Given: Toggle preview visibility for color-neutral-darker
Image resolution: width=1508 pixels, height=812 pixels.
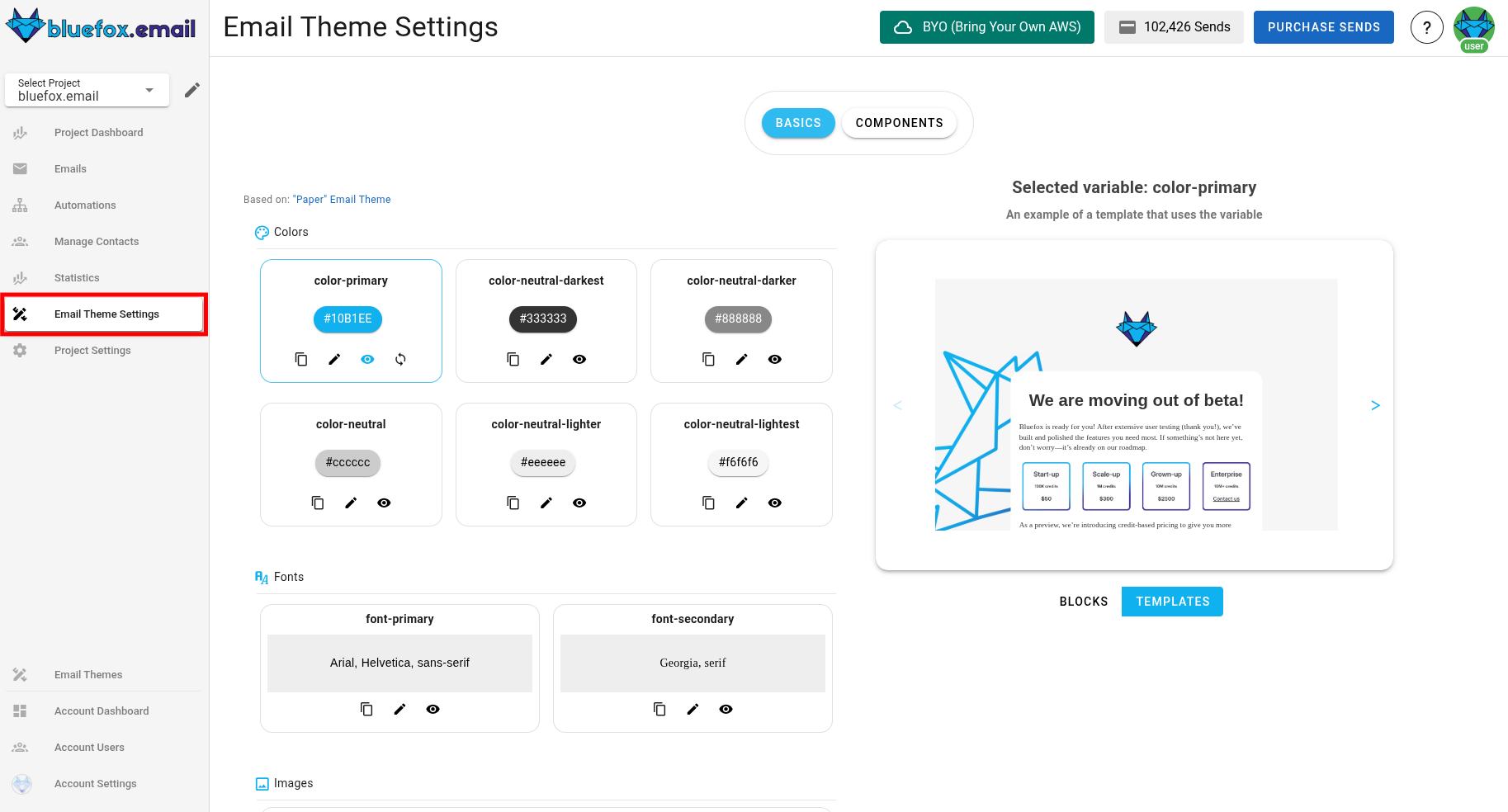Looking at the screenshot, I should click(774, 359).
